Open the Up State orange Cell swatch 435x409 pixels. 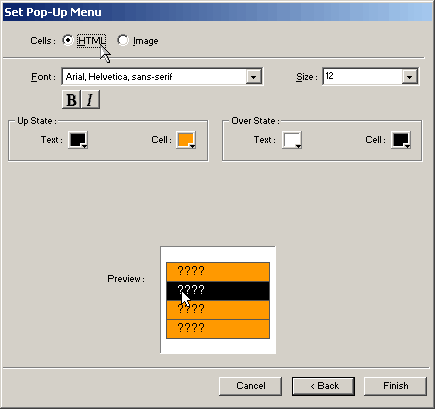(186, 140)
